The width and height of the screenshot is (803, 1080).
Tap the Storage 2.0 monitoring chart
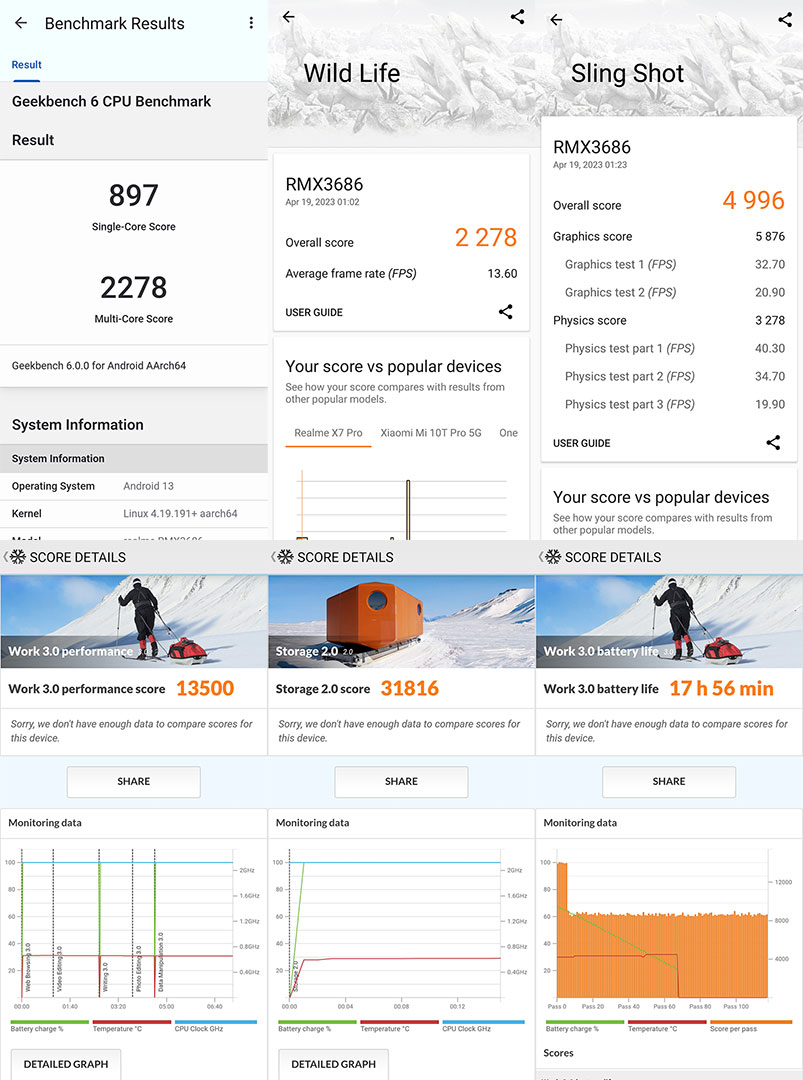tap(402, 929)
